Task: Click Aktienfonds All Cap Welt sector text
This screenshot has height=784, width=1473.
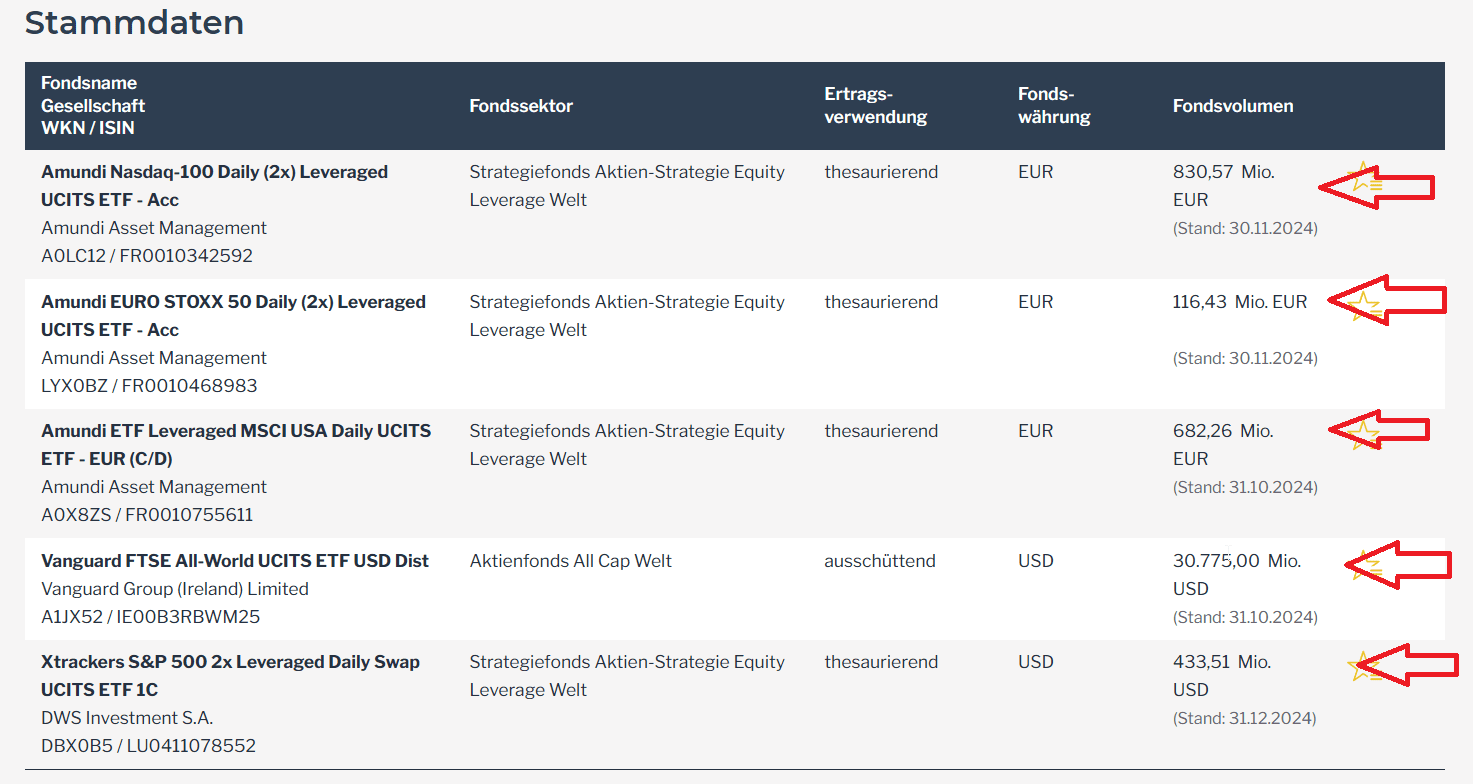Action: coord(570,561)
